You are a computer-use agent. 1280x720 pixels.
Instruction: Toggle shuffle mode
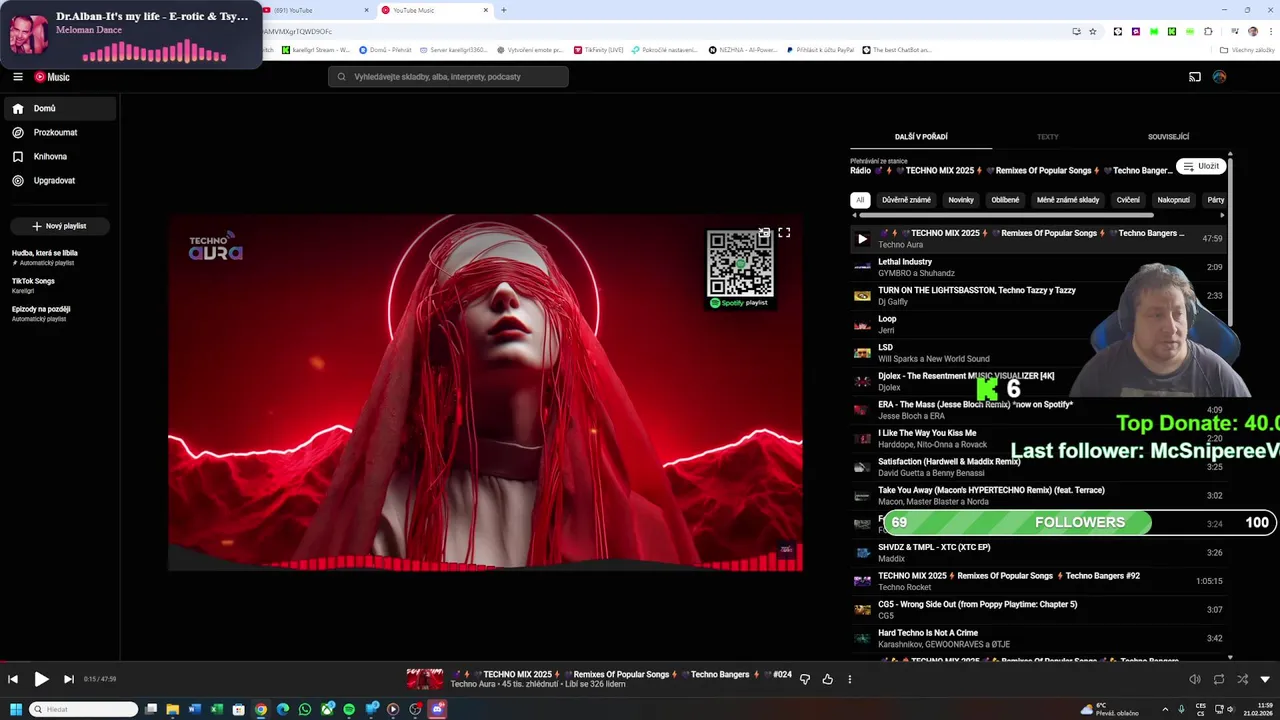tap(1242, 679)
